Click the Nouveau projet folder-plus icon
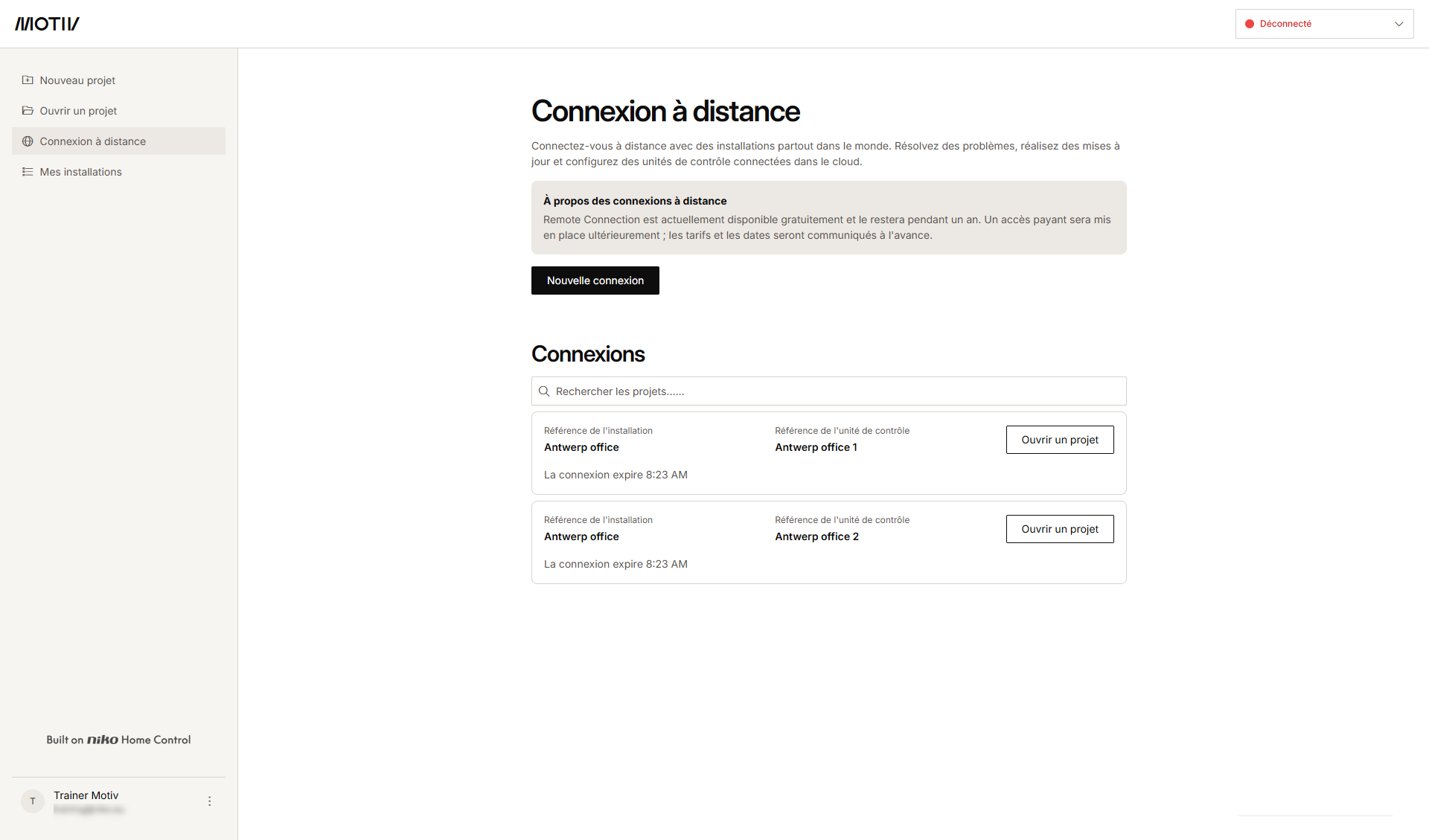The width and height of the screenshot is (1429, 840). [28, 80]
